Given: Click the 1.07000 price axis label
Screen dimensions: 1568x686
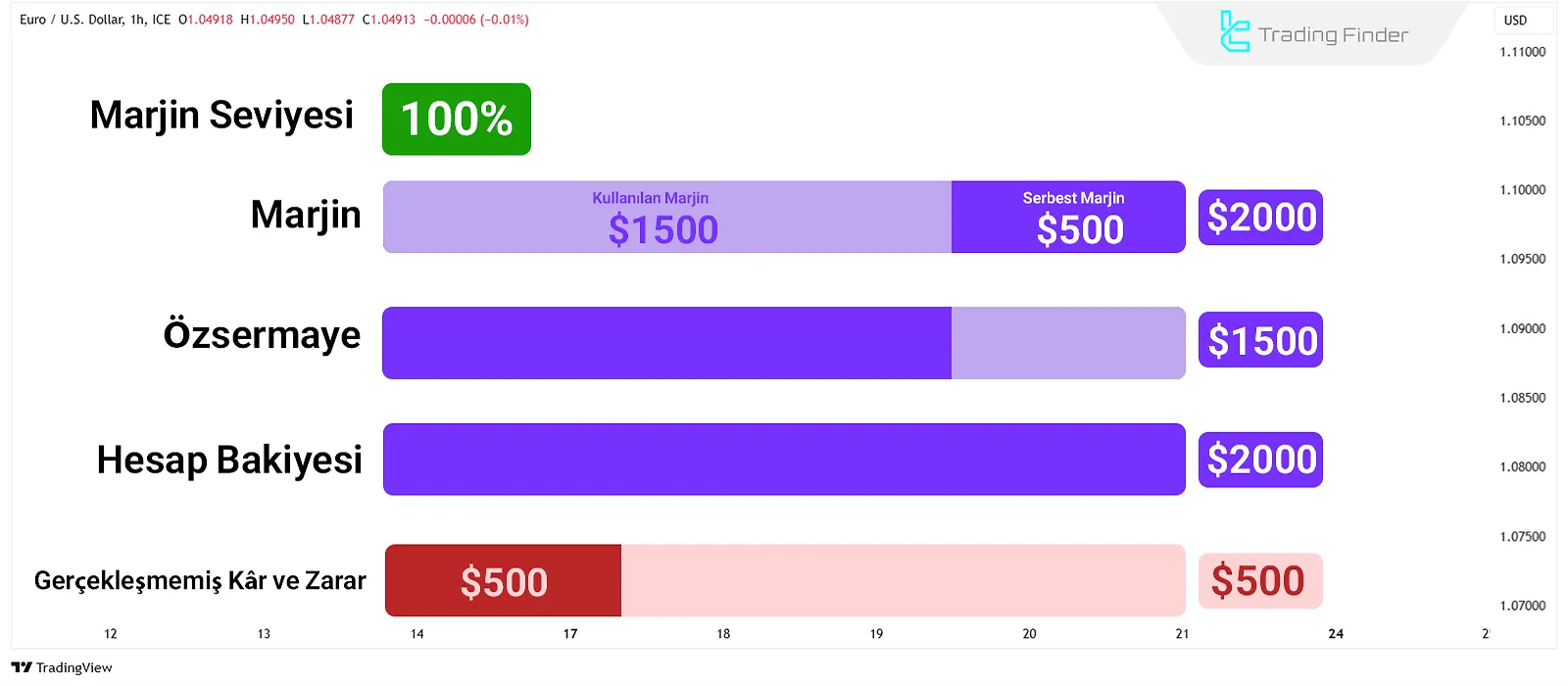Looking at the screenshot, I should (1522, 606).
